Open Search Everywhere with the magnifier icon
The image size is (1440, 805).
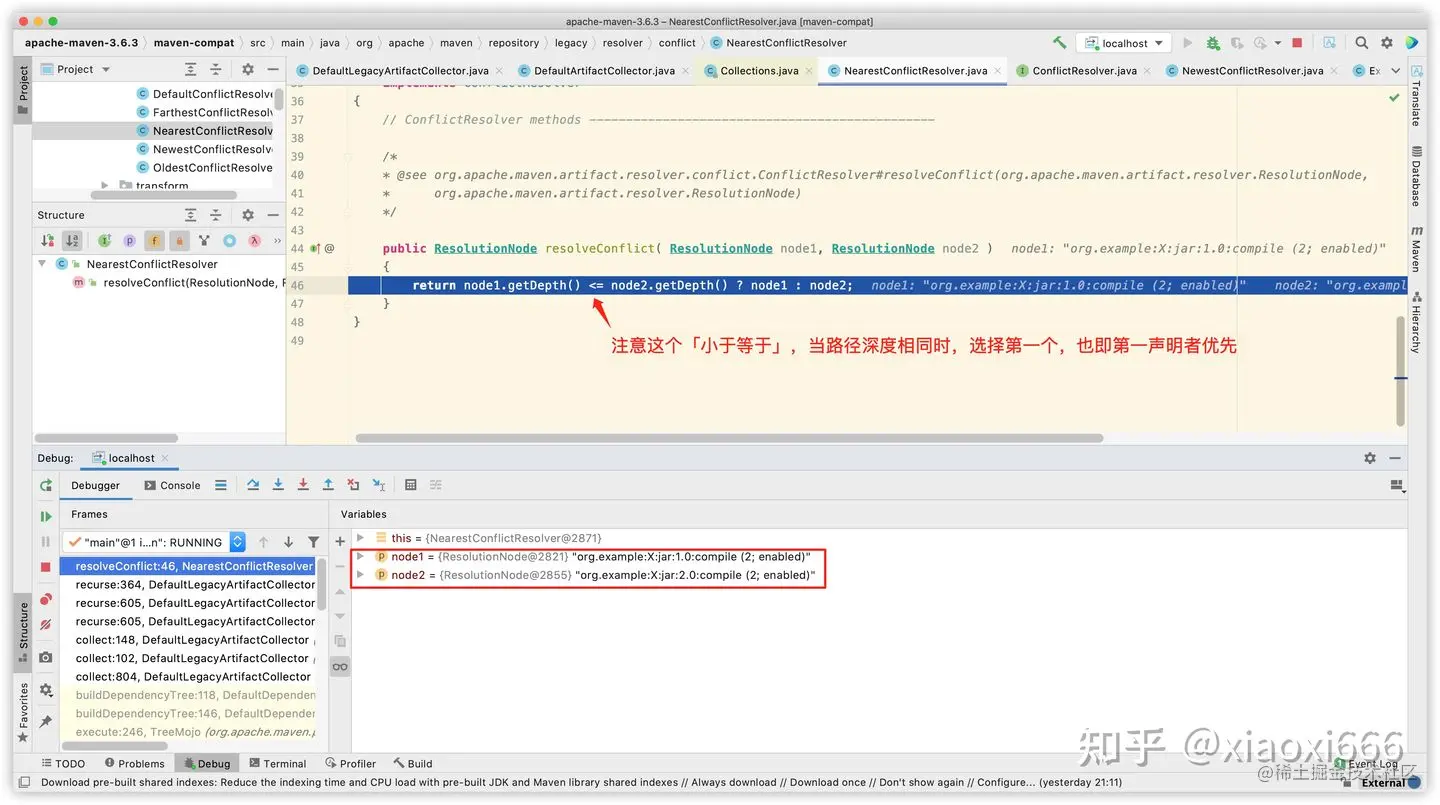[x=1362, y=43]
